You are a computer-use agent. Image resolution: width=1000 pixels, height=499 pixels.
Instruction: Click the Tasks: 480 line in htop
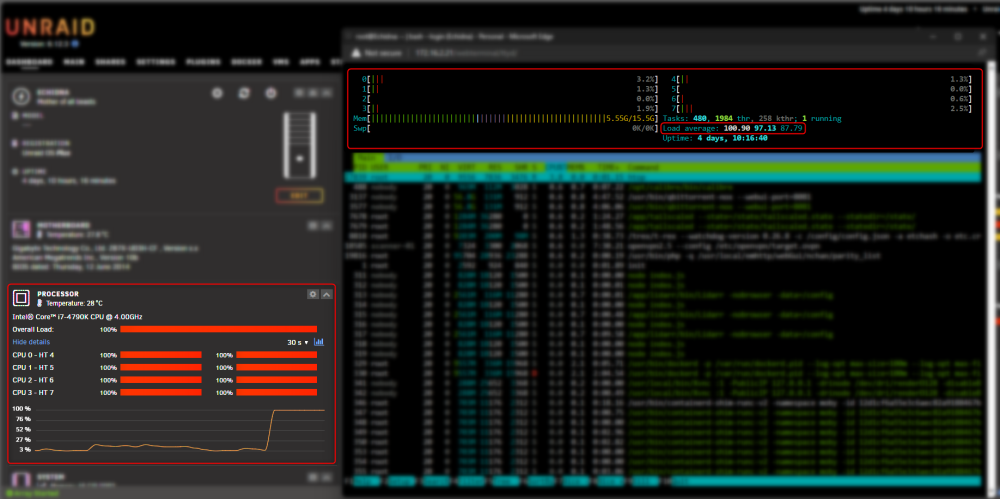click(x=752, y=119)
